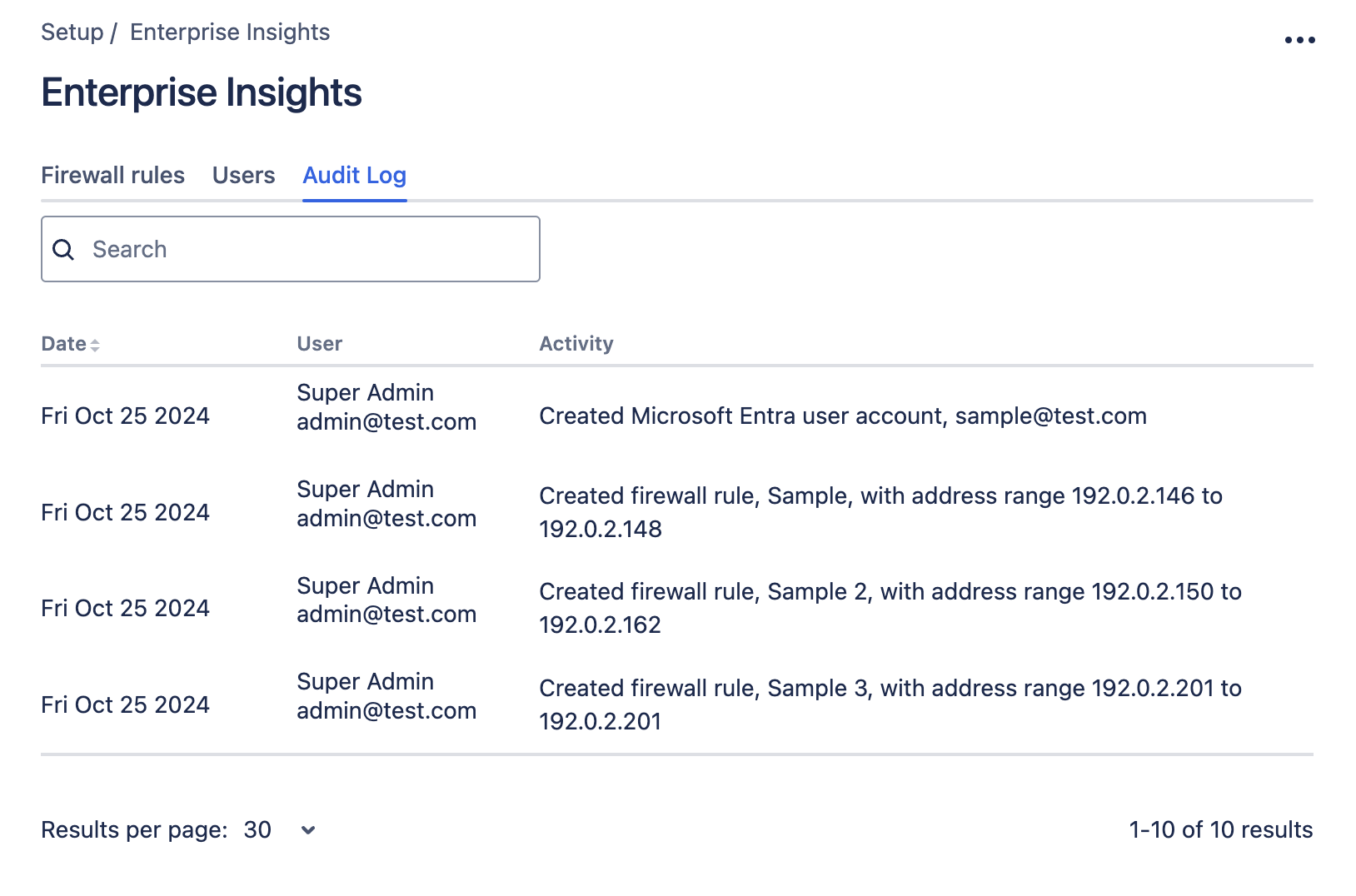
Task: Click the User column header
Action: [x=320, y=344]
